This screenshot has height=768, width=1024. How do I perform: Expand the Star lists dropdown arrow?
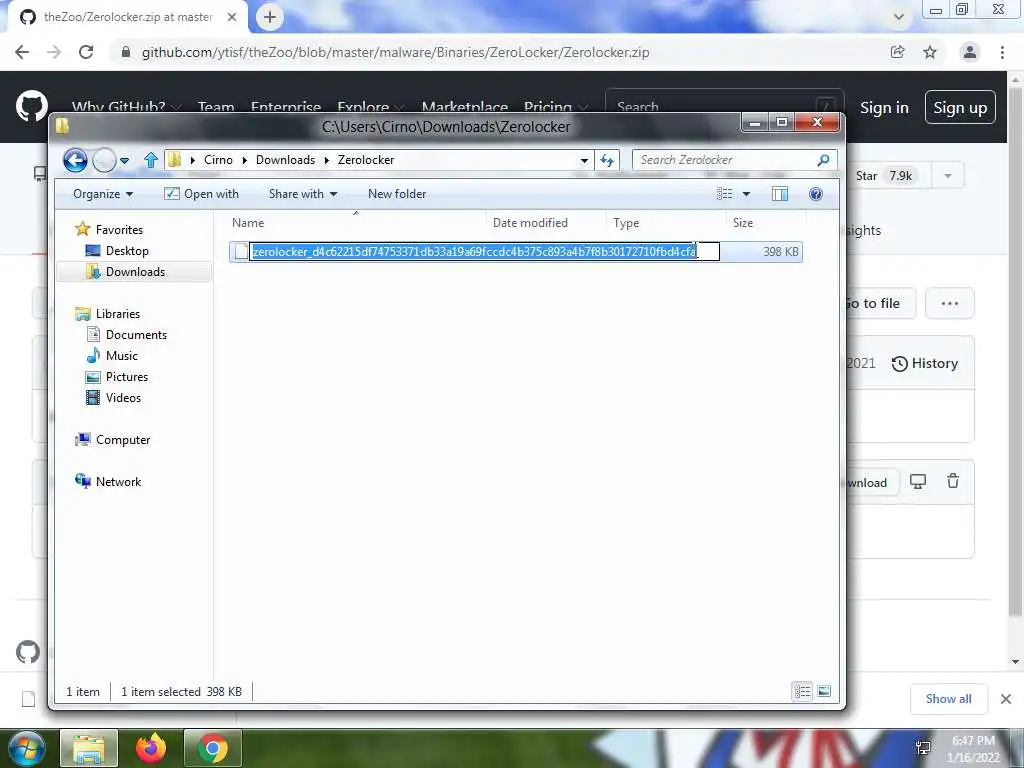pos(948,176)
